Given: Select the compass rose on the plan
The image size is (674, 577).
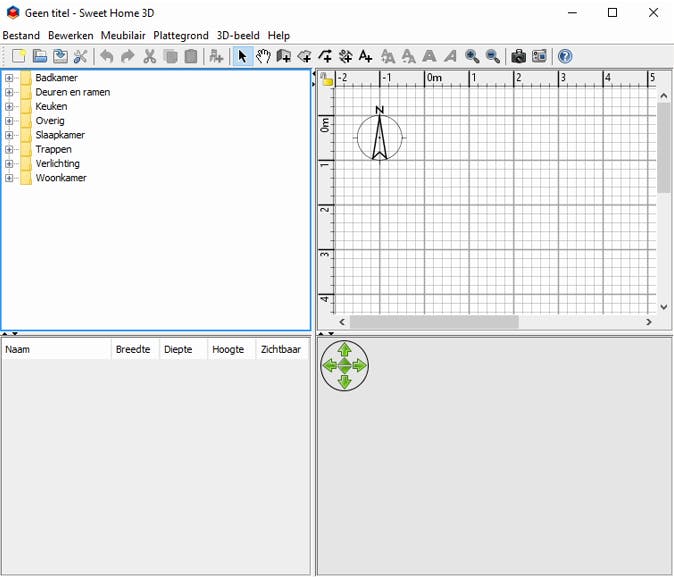Looking at the screenshot, I should pos(380,137).
